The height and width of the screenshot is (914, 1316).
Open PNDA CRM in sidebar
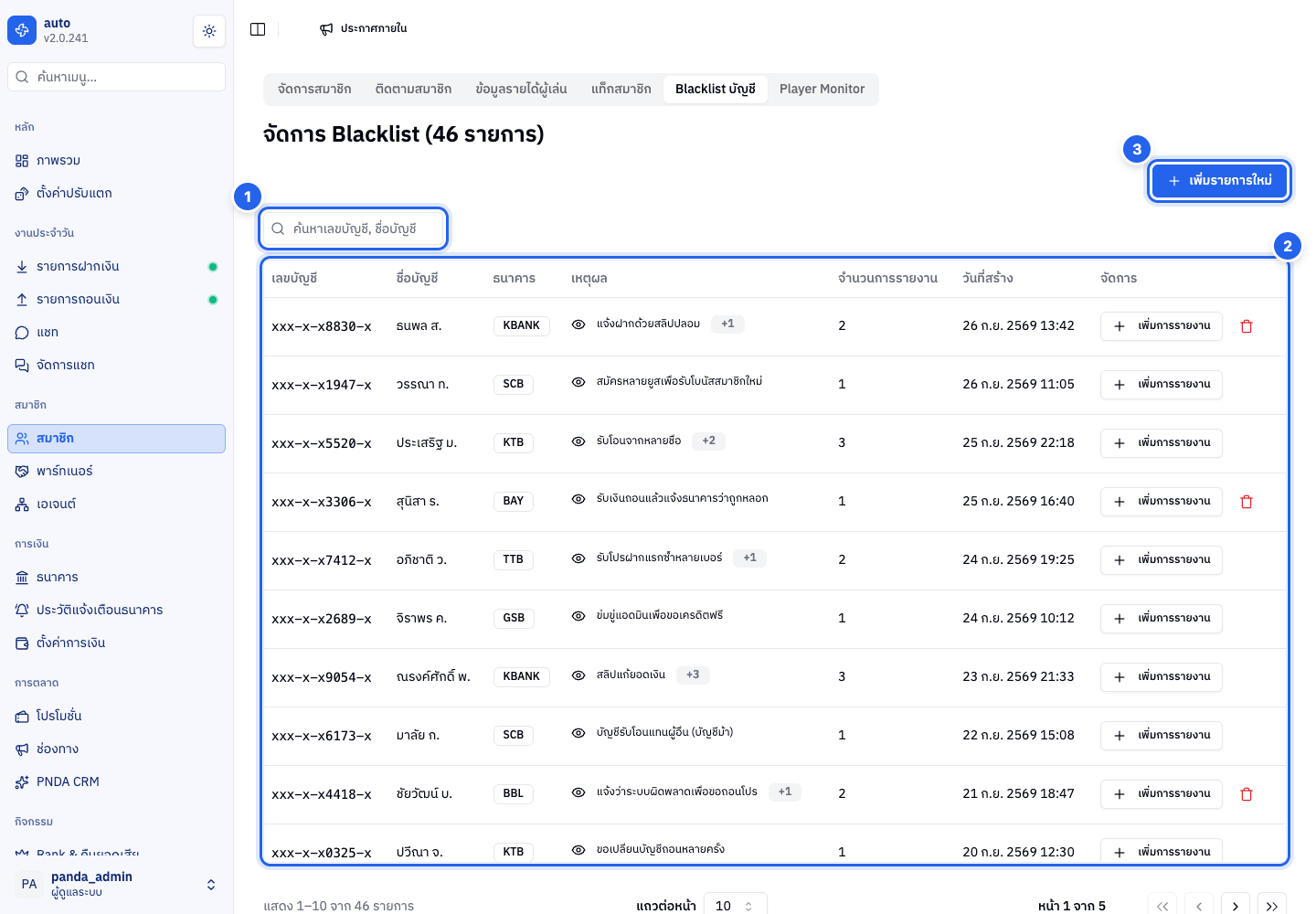point(116,782)
